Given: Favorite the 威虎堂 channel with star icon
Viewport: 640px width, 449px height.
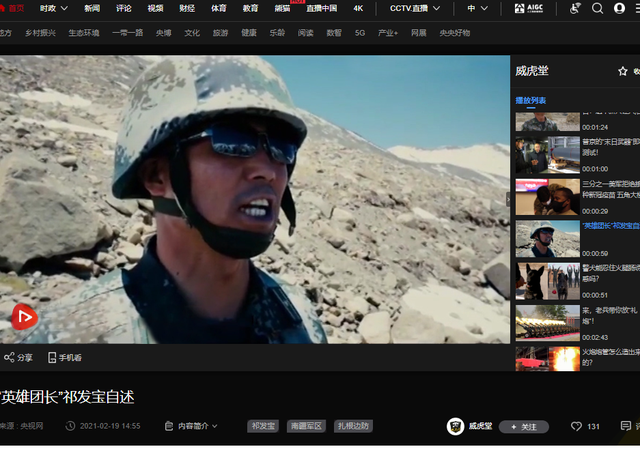Looking at the screenshot, I should coord(622,71).
